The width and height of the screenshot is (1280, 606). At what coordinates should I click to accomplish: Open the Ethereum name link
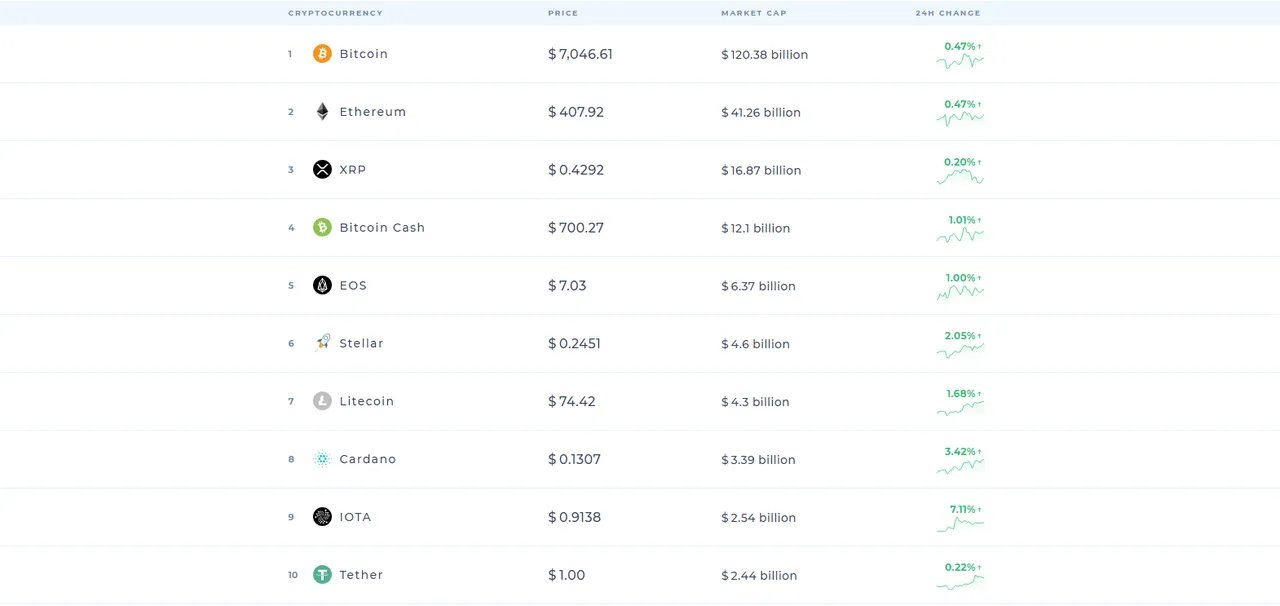click(x=373, y=111)
